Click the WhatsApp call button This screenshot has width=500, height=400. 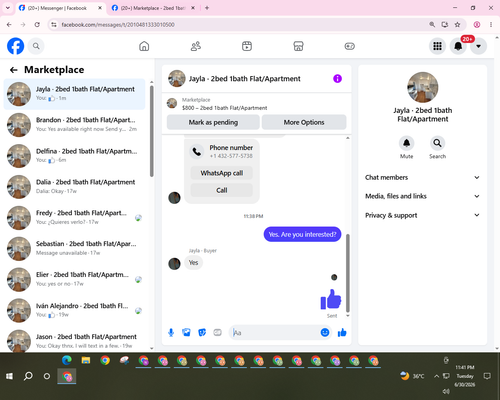pyautogui.click(x=222, y=173)
